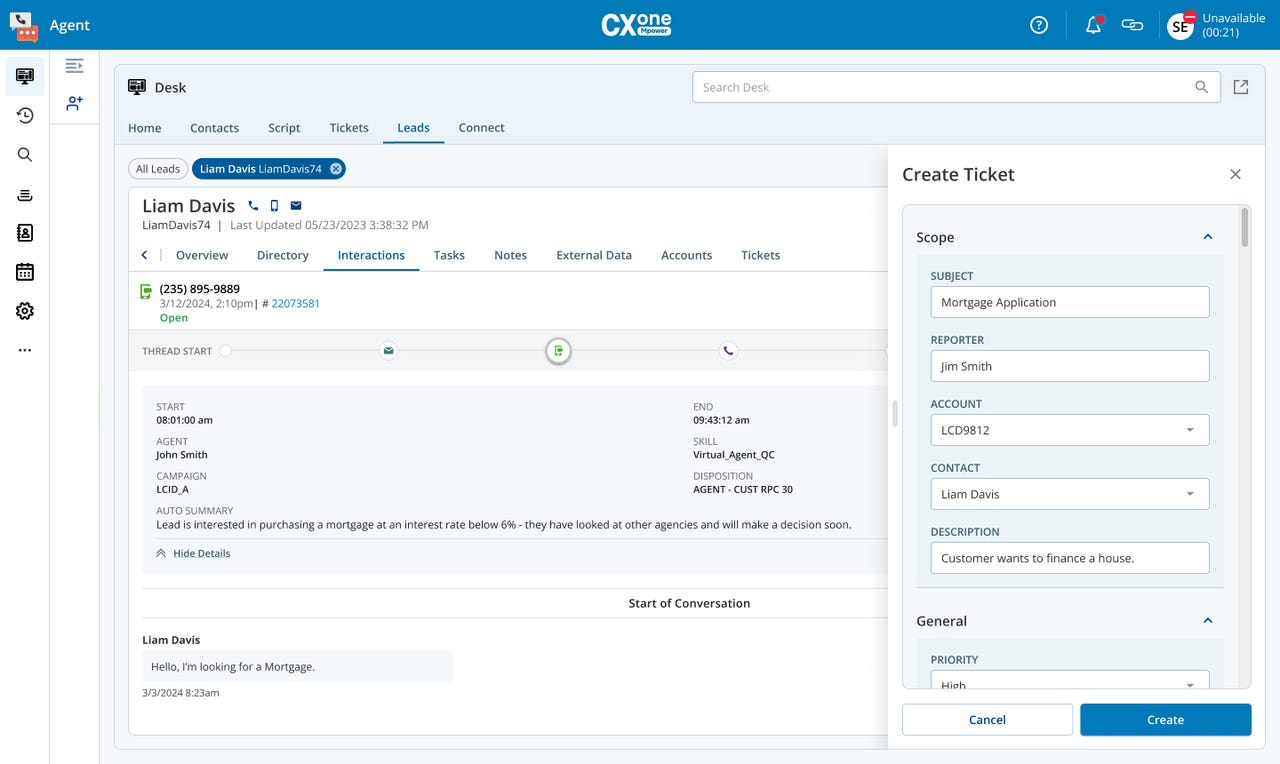Remove the Liam Davis lead tab chip
Screen dimensions: 1280x764
(336, 169)
